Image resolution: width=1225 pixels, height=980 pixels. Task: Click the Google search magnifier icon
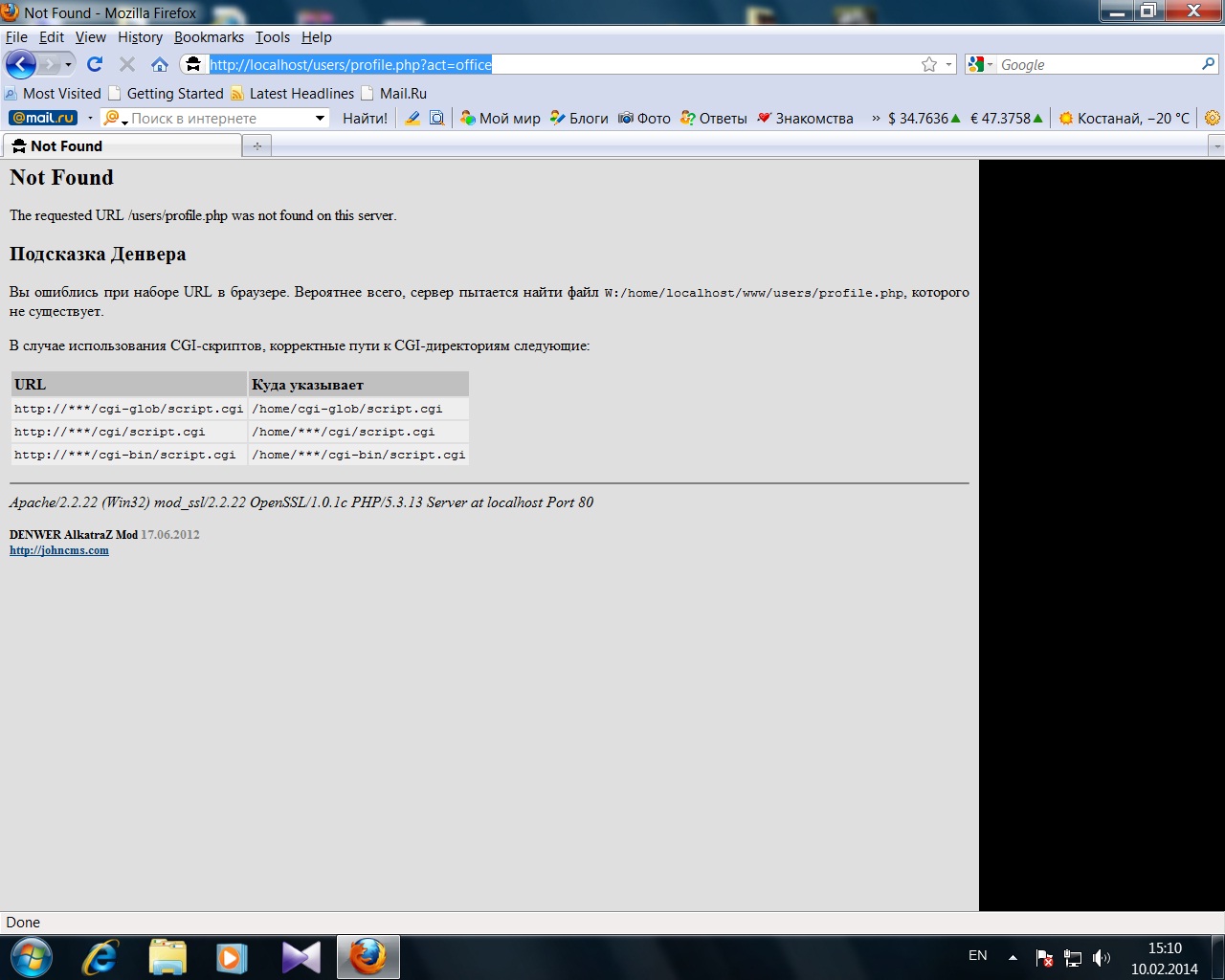coord(1208,64)
